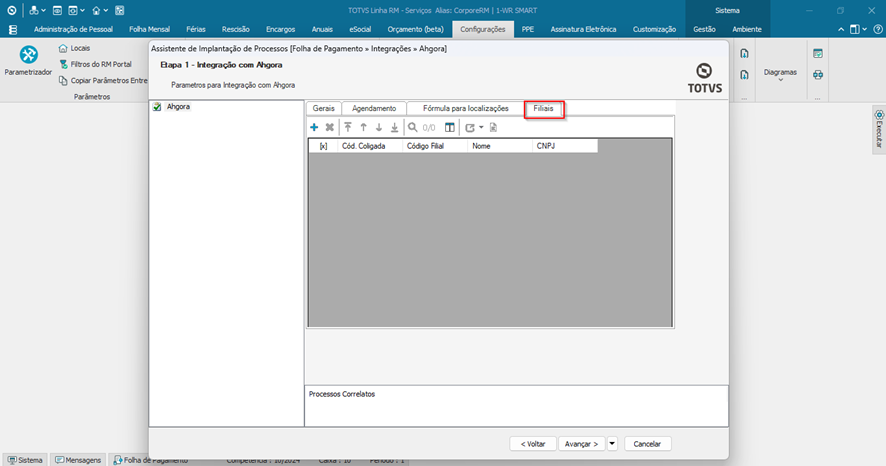Viewport: 886px width, 466px height.
Task: Open the help question mark icon
Action: pos(878,29)
